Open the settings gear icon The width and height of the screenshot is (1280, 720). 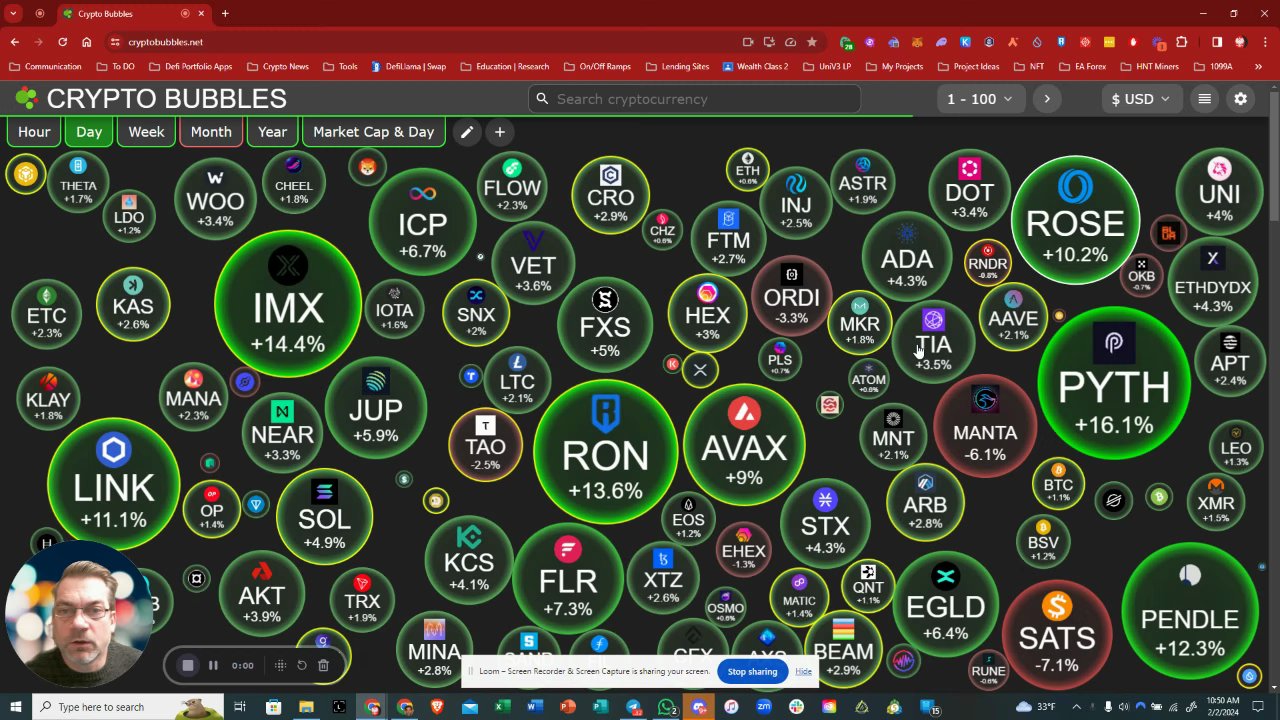[x=1241, y=99]
